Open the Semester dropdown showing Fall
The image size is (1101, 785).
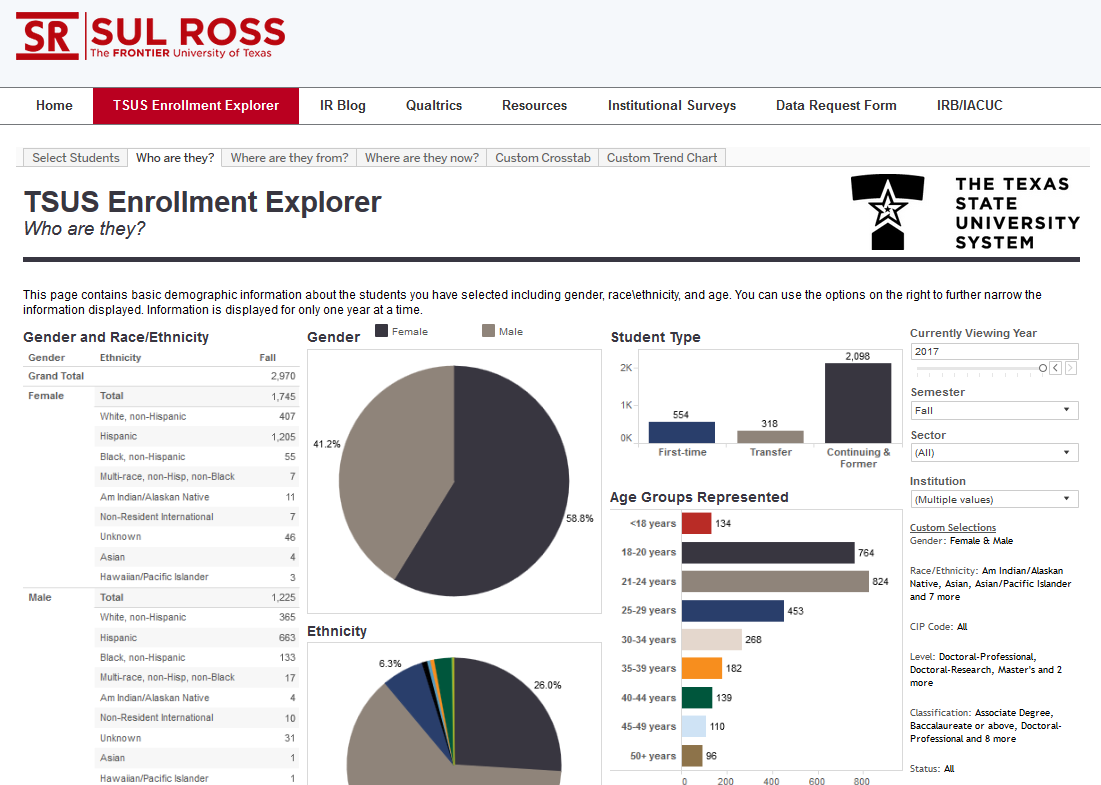994,411
